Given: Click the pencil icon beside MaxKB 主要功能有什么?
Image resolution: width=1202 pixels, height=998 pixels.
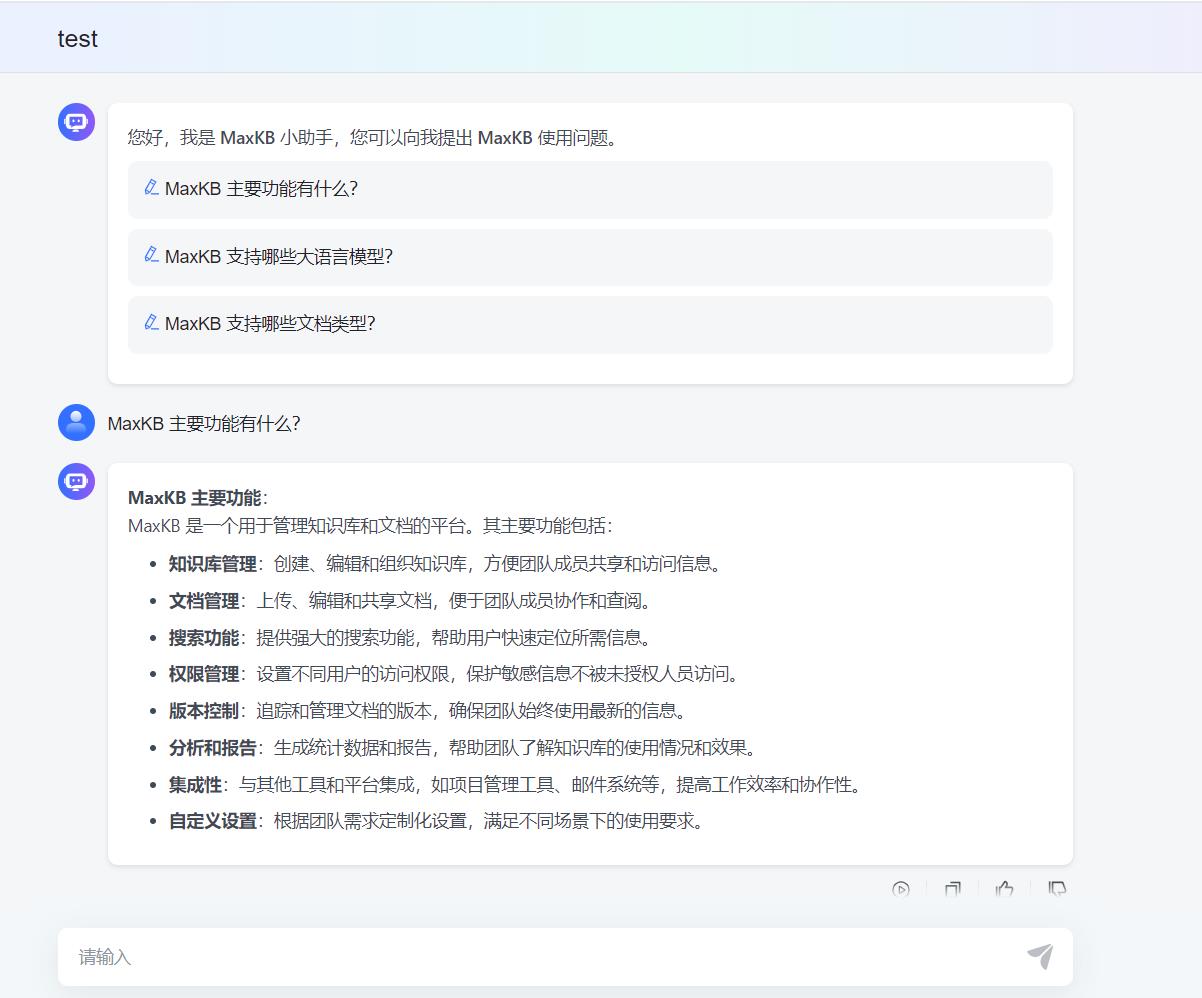Looking at the screenshot, I should click(x=151, y=187).
